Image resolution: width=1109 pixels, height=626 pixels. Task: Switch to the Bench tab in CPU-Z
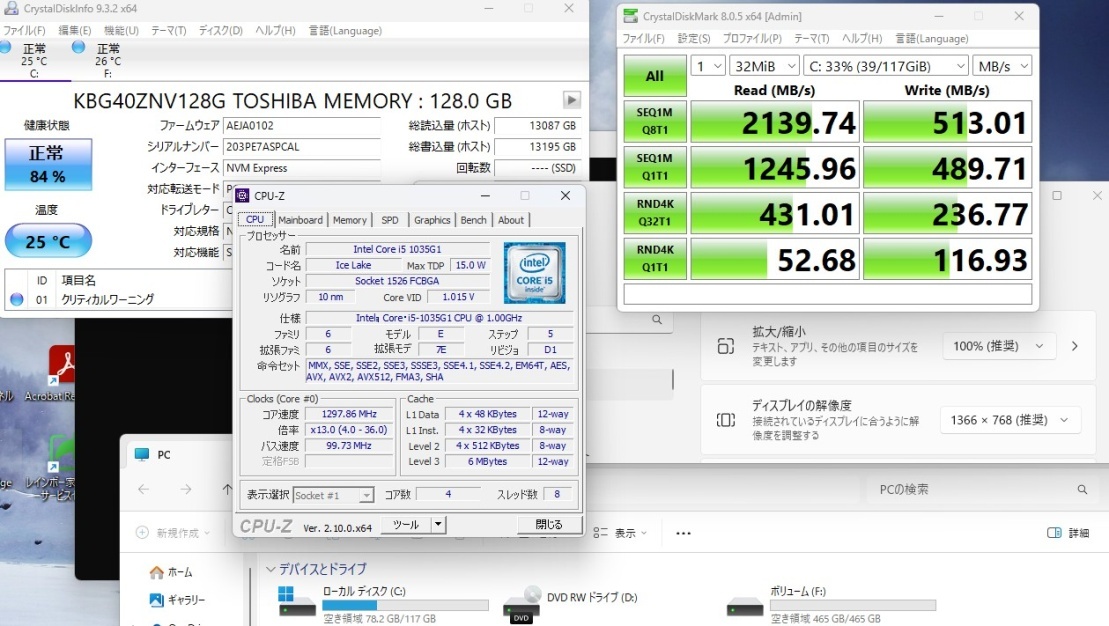click(x=474, y=220)
